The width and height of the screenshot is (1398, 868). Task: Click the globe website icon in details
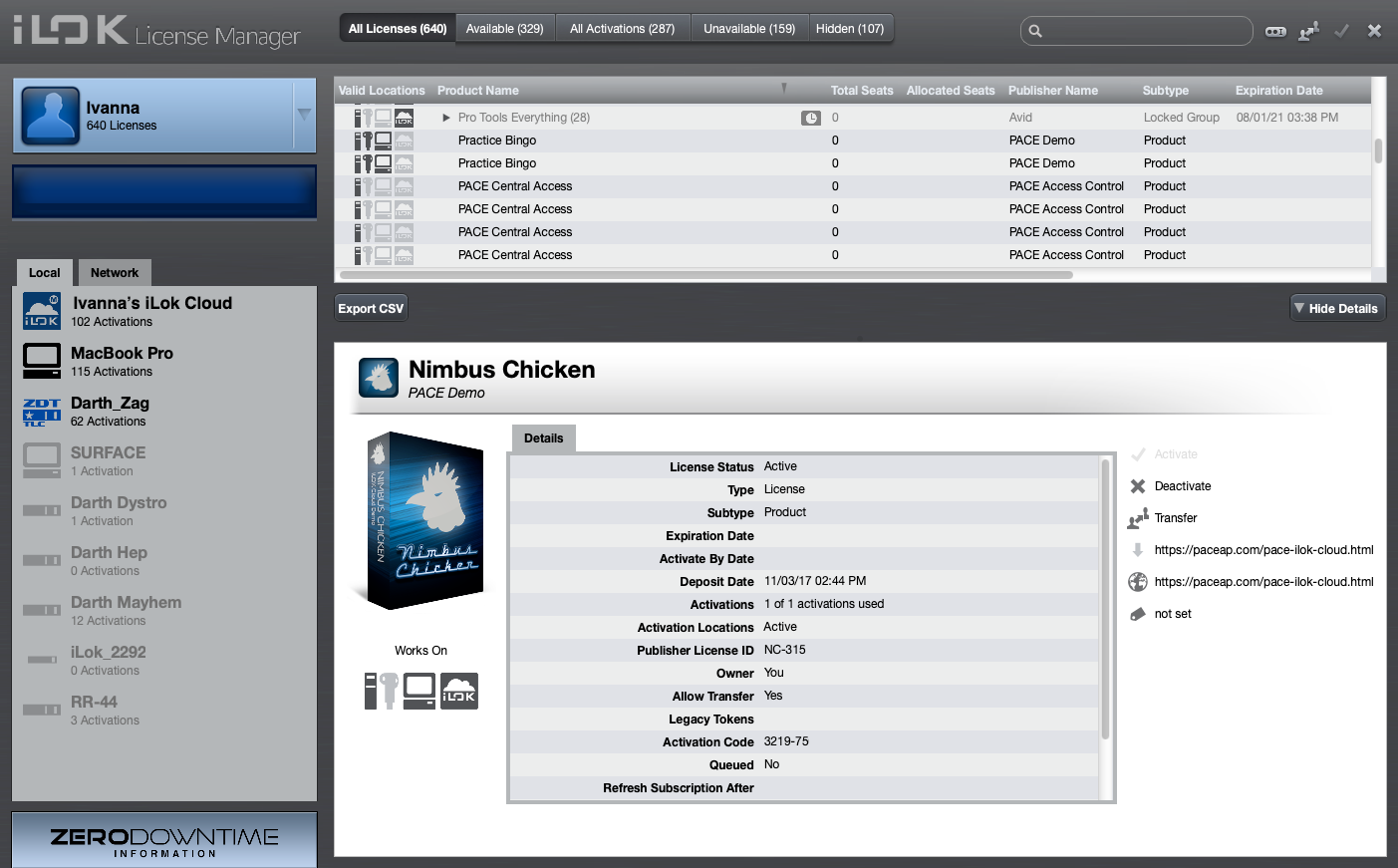pyautogui.click(x=1138, y=582)
